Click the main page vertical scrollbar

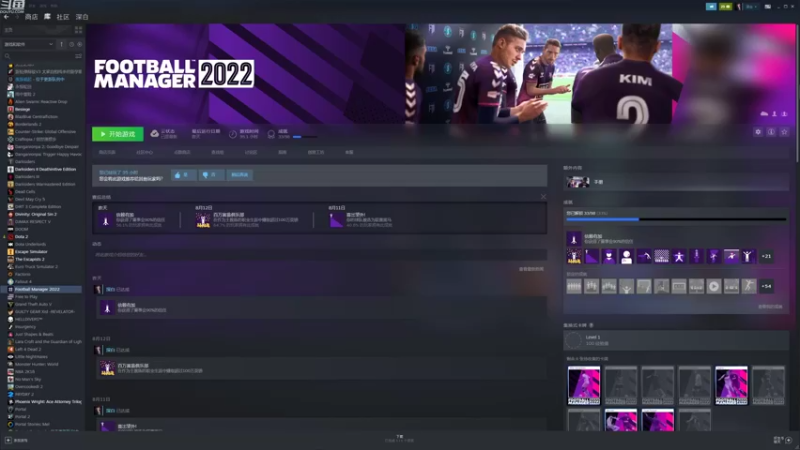797,92
